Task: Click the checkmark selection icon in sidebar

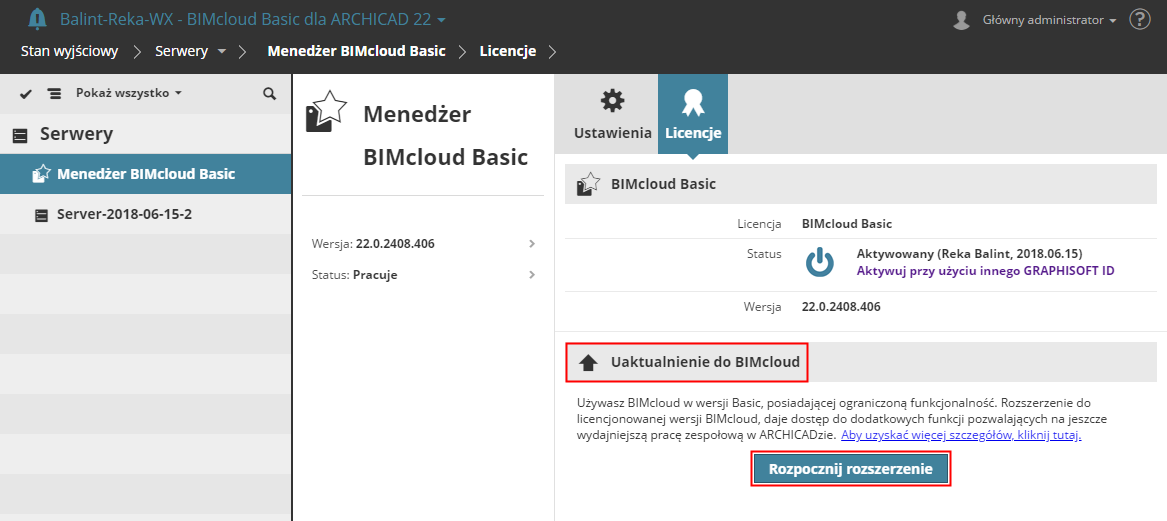Action: (25, 94)
